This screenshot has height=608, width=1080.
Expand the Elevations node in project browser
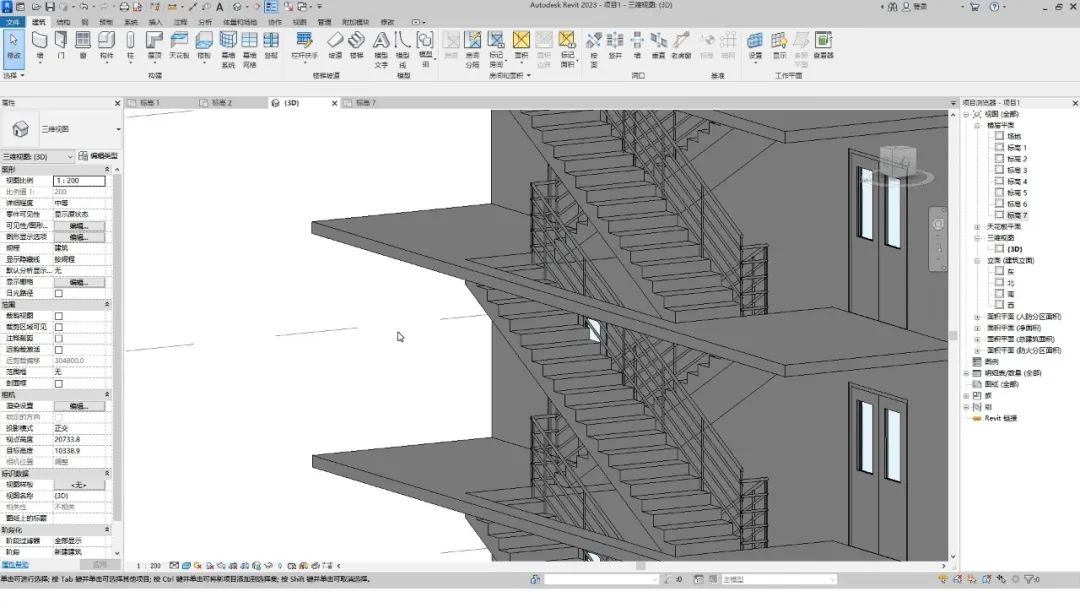(x=977, y=261)
